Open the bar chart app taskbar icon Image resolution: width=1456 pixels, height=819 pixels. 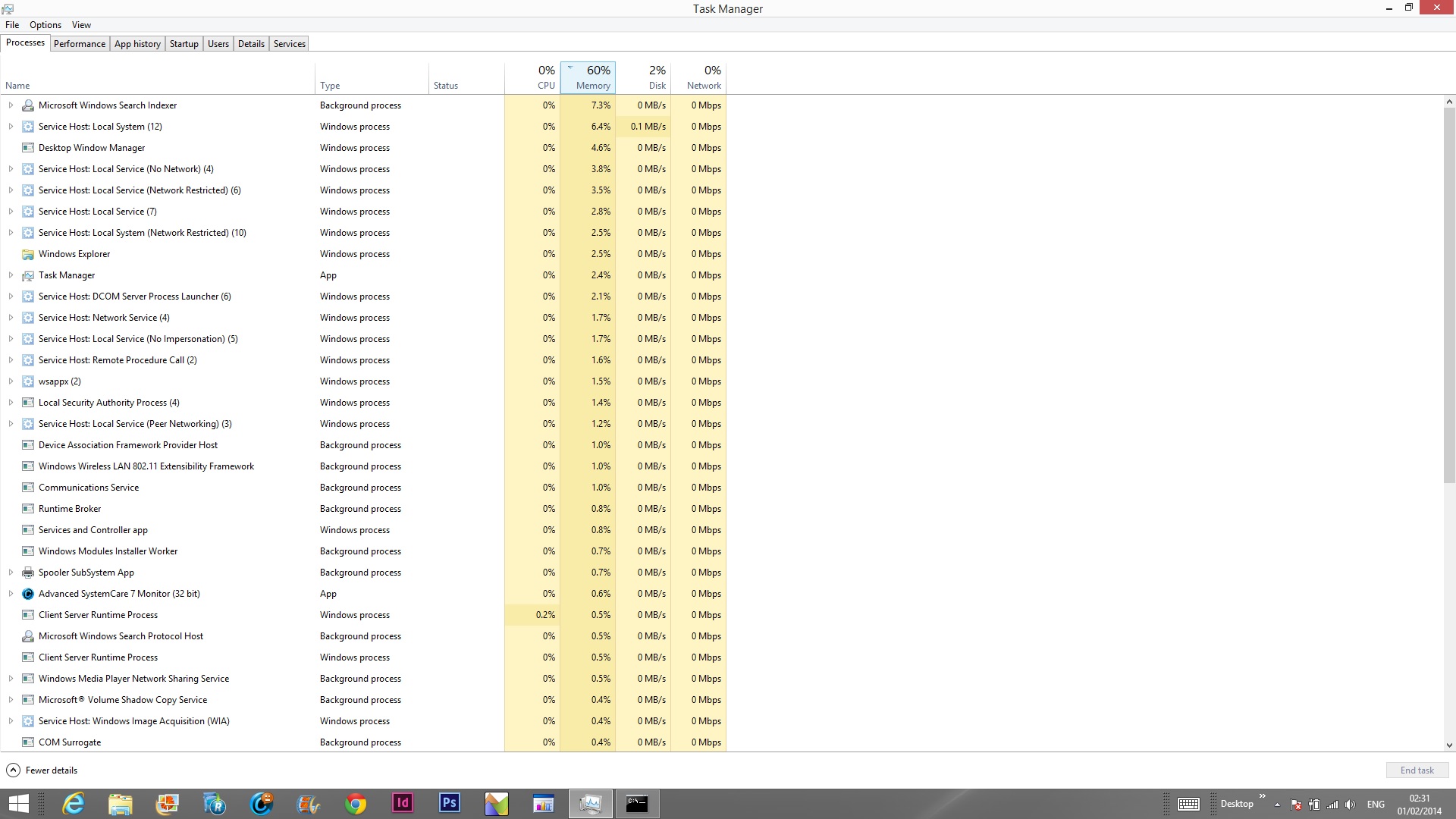[x=544, y=804]
